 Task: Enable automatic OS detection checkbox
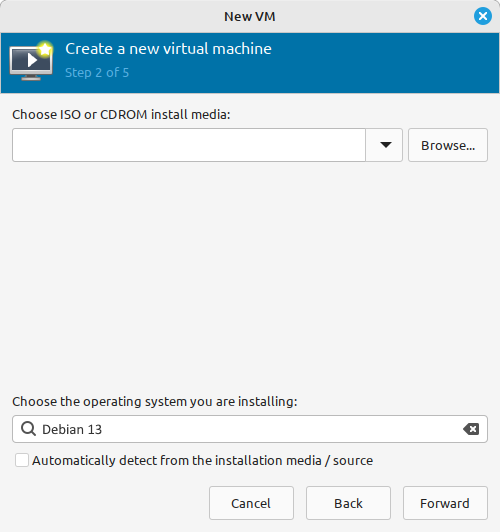pos(22,460)
